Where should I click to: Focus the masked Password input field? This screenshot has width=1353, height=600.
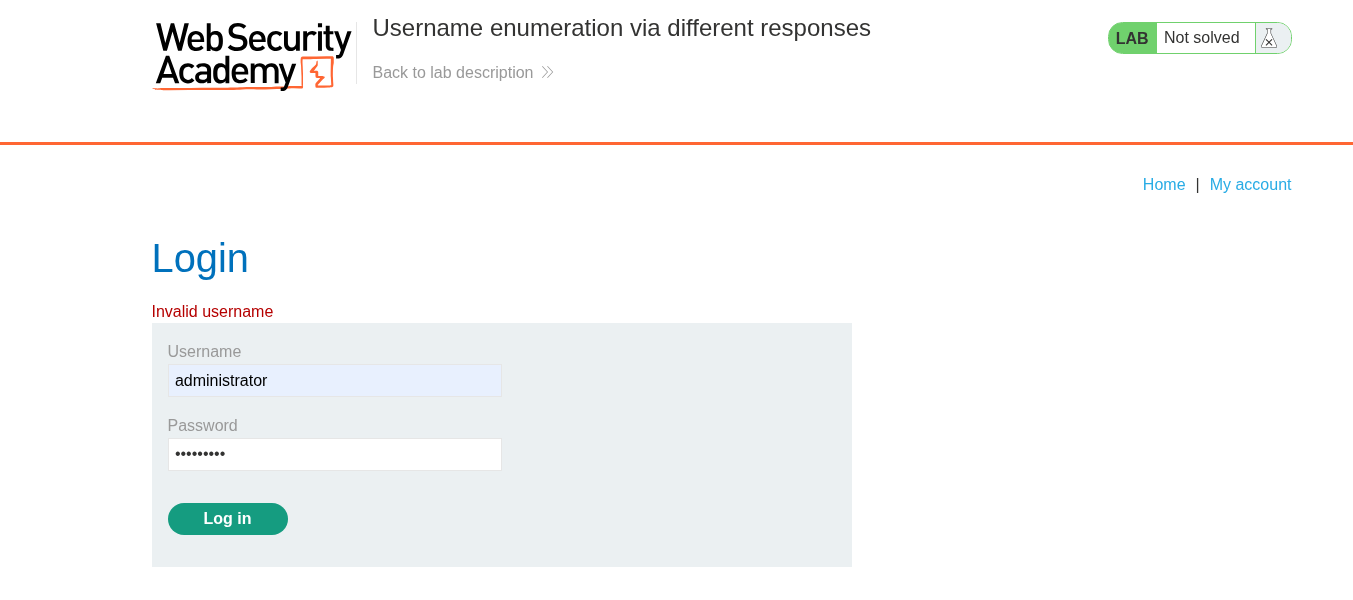(334, 455)
